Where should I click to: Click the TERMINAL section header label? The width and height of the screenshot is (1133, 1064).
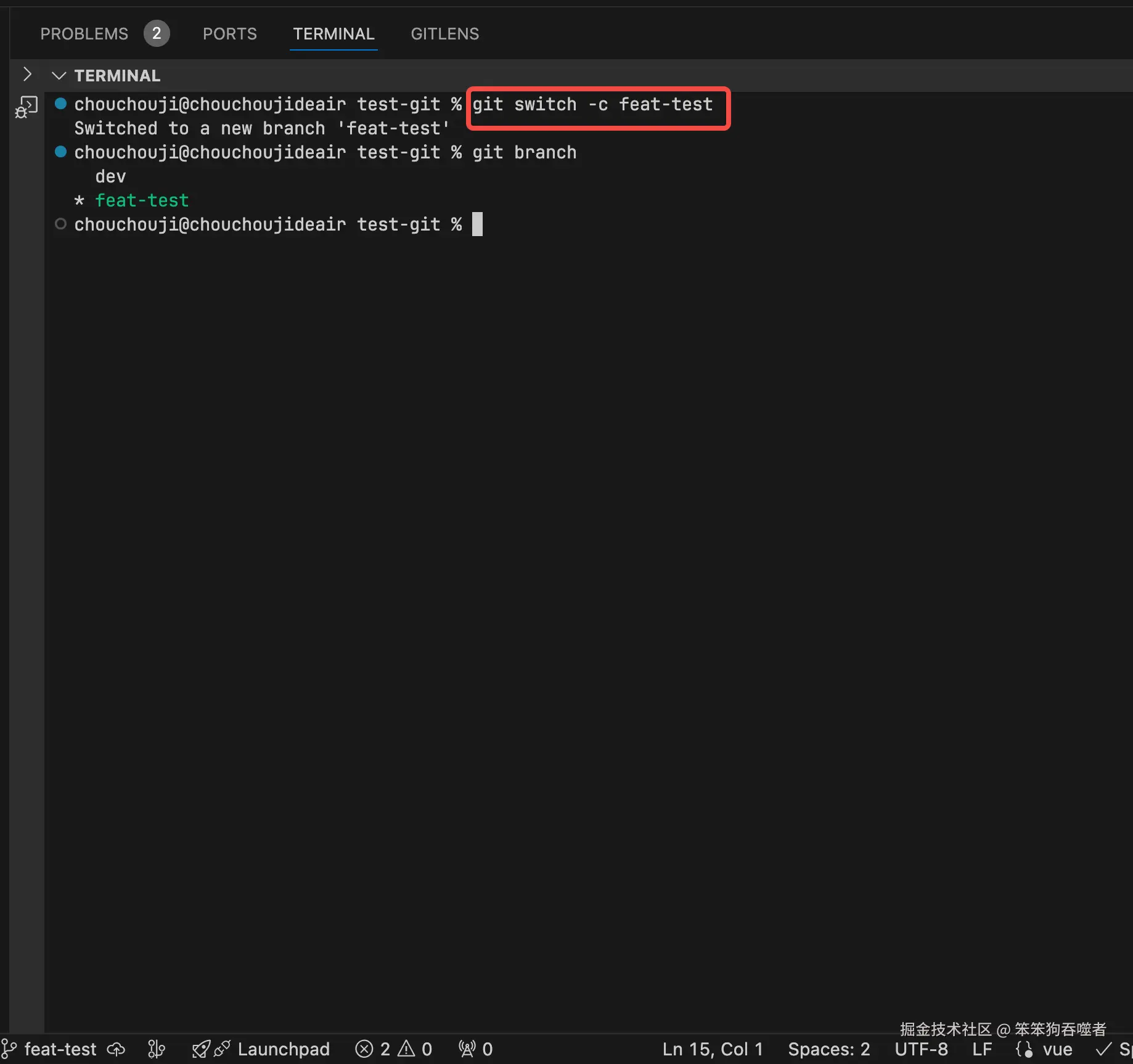click(x=117, y=76)
